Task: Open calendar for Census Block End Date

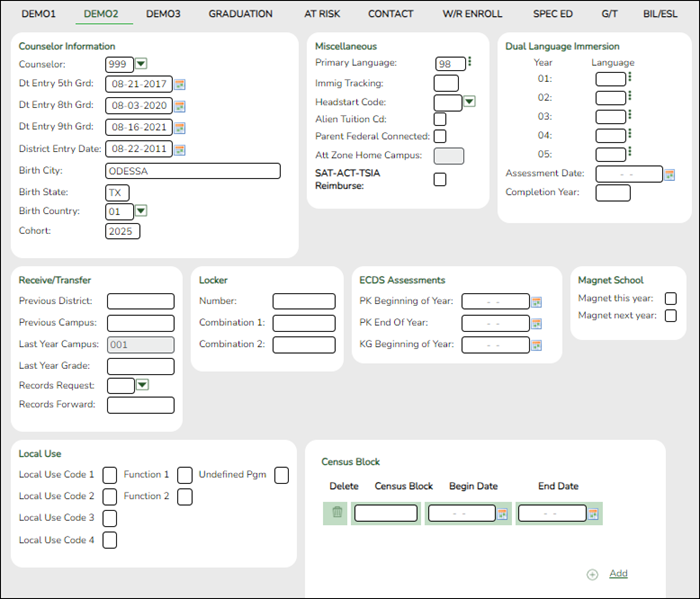Action: (x=593, y=514)
